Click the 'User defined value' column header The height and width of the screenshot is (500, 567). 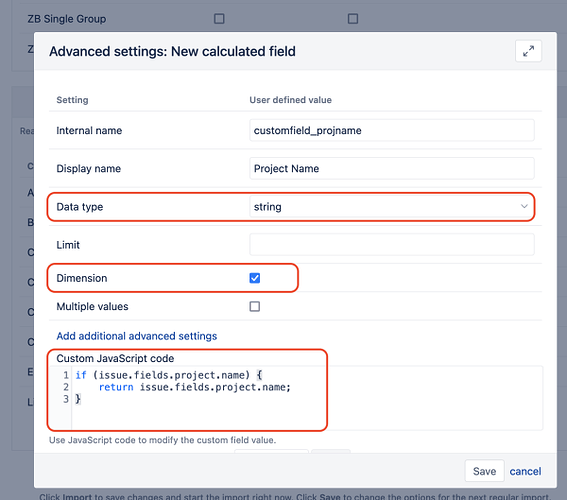(290, 100)
